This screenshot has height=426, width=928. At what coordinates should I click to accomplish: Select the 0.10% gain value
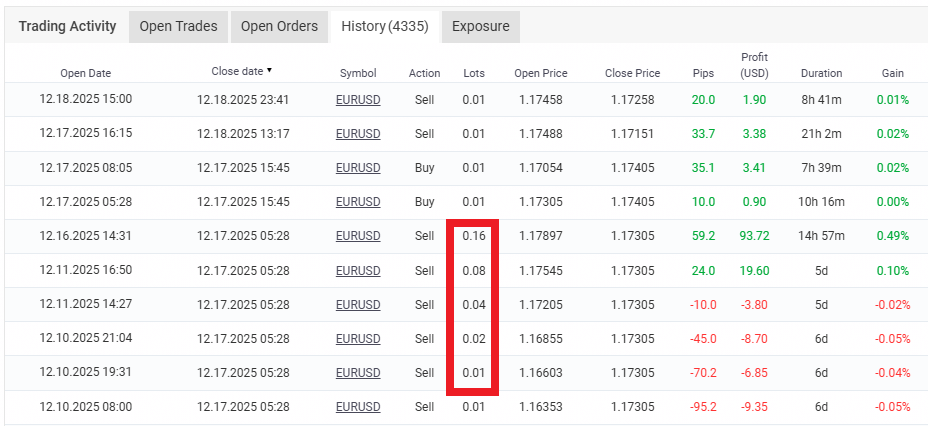(x=893, y=271)
